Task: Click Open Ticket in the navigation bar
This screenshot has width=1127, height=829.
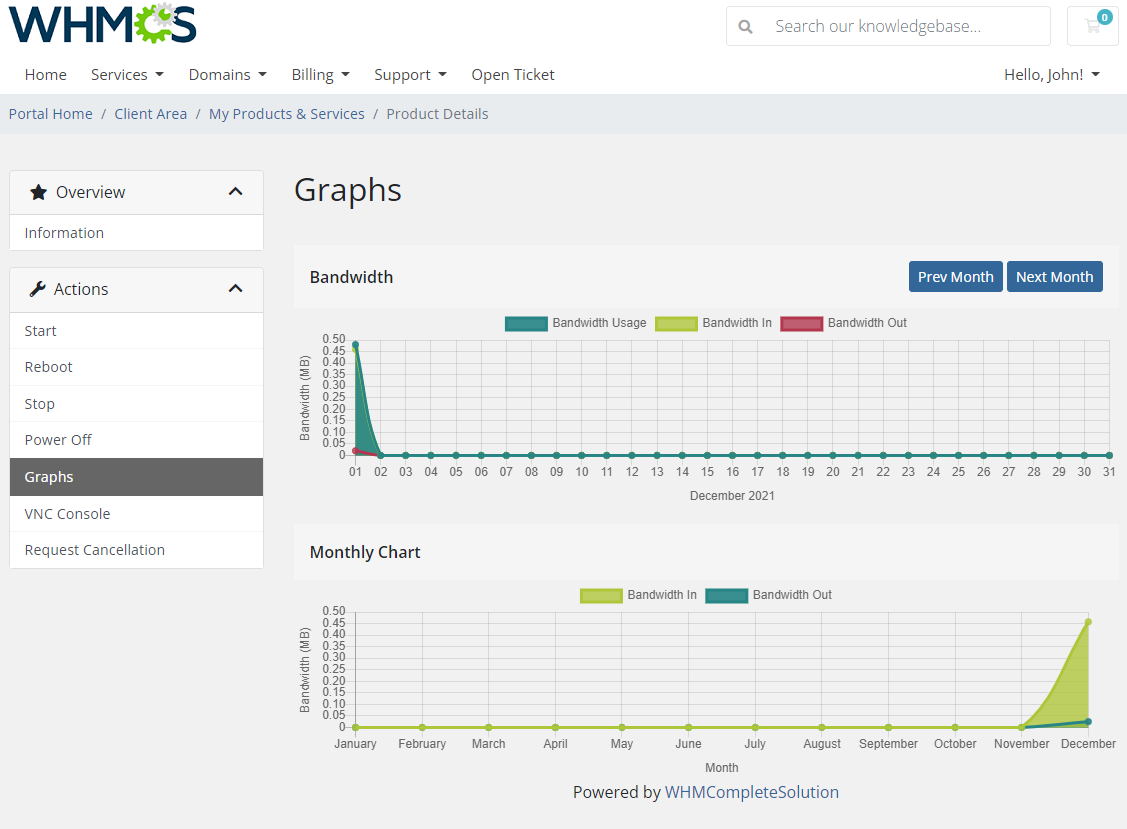Action: [512, 75]
